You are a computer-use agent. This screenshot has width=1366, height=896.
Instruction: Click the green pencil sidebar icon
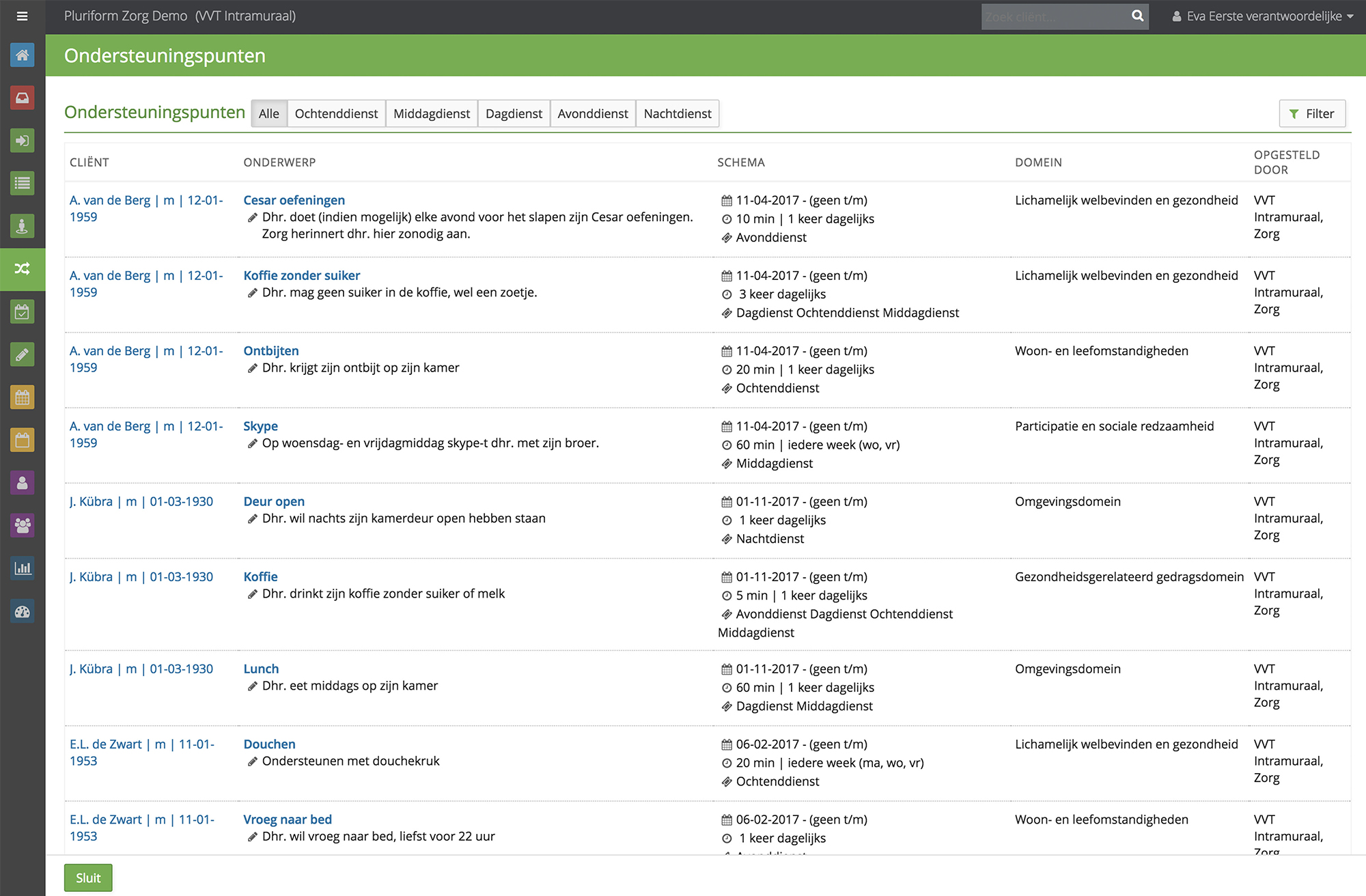pyautogui.click(x=23, y=354)
